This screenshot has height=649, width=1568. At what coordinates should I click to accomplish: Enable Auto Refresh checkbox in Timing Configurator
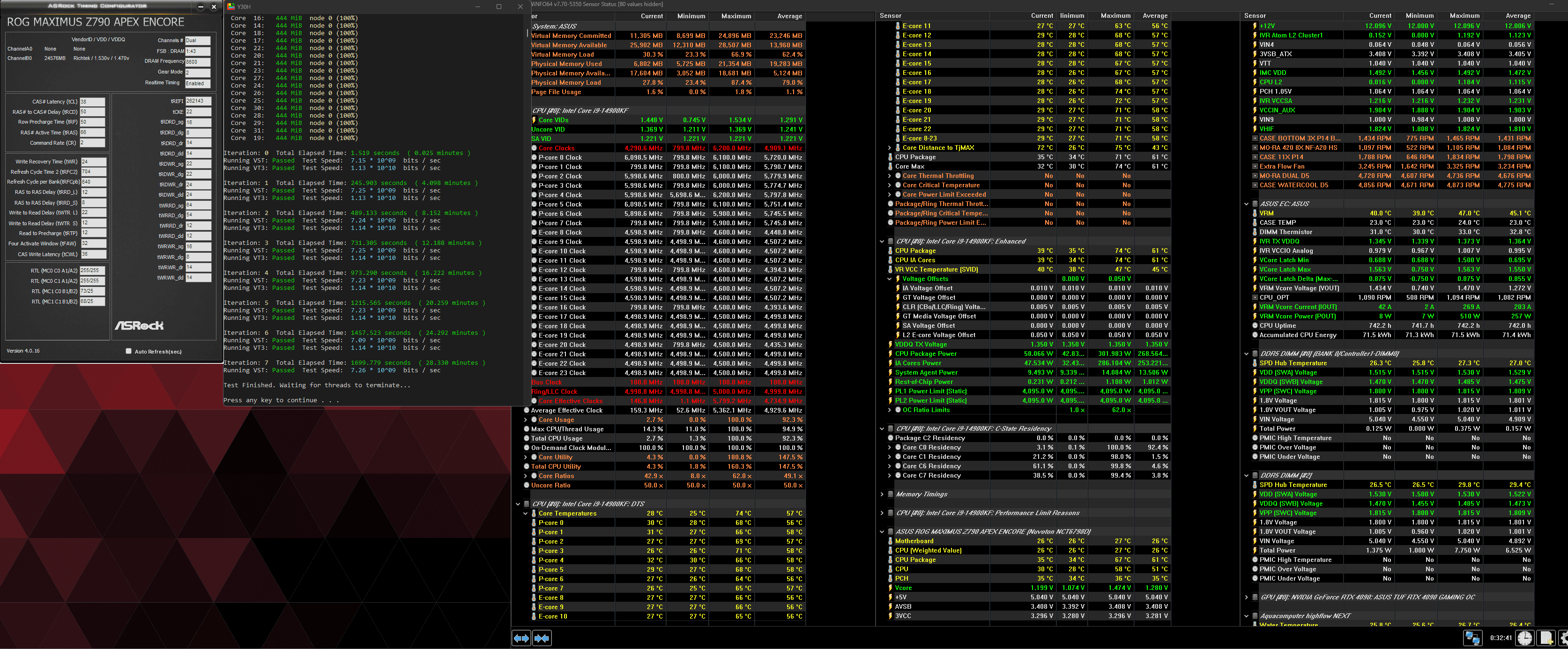coord(128,351)
